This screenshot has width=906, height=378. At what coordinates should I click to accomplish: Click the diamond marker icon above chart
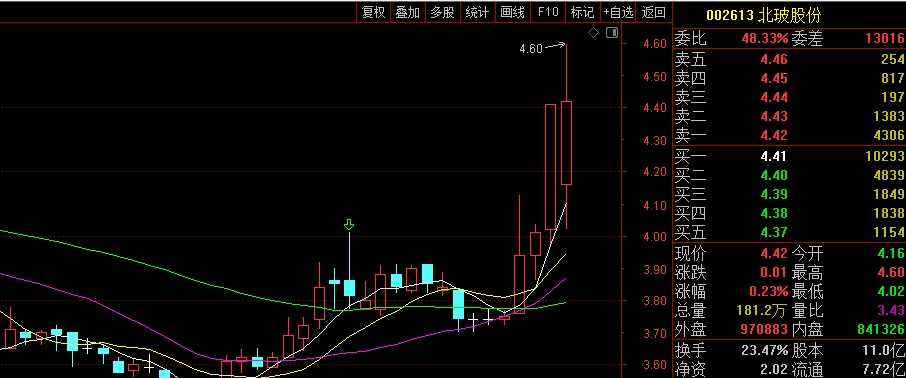click(593, 33)
